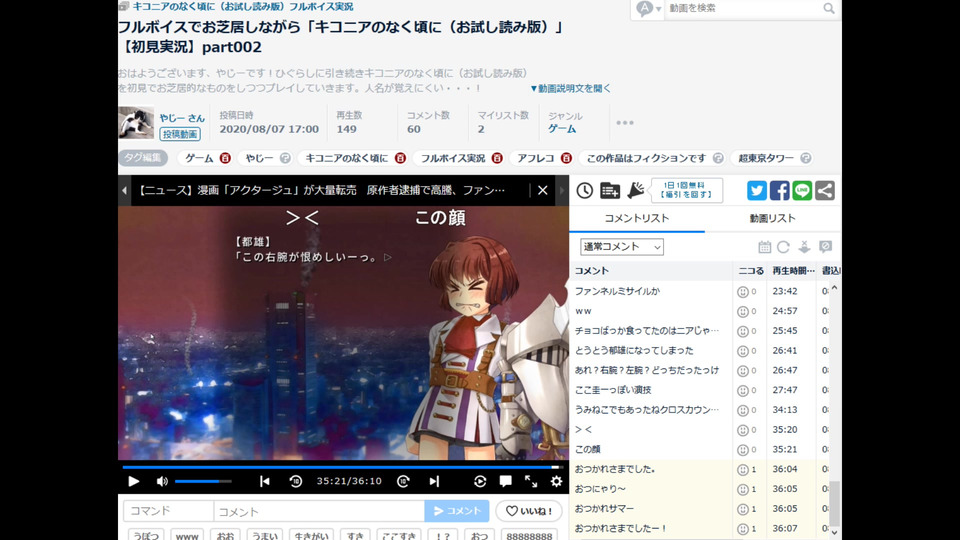Rewind 10 seconds icon

point(296,481)
